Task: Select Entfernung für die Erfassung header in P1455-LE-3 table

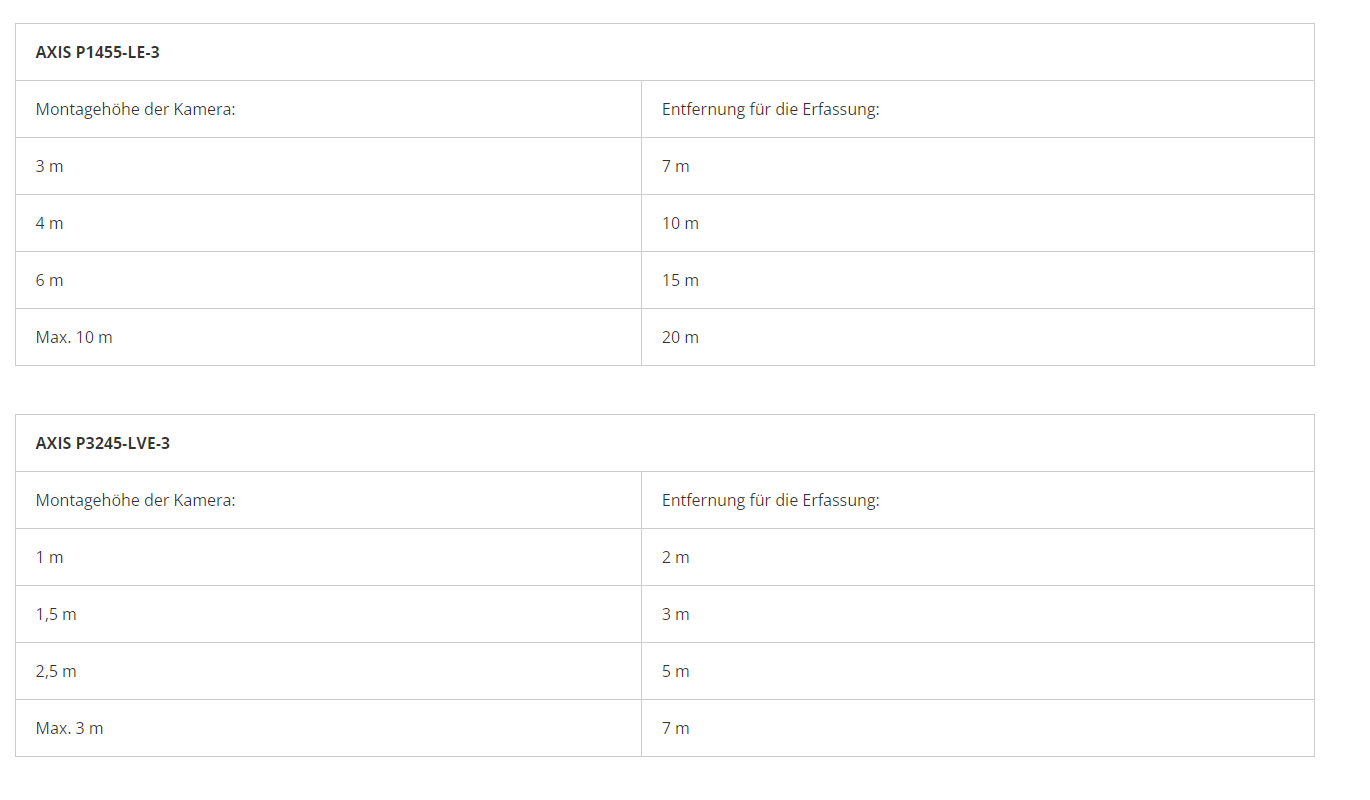Action: pyautogui.click(x=770, y=109)
